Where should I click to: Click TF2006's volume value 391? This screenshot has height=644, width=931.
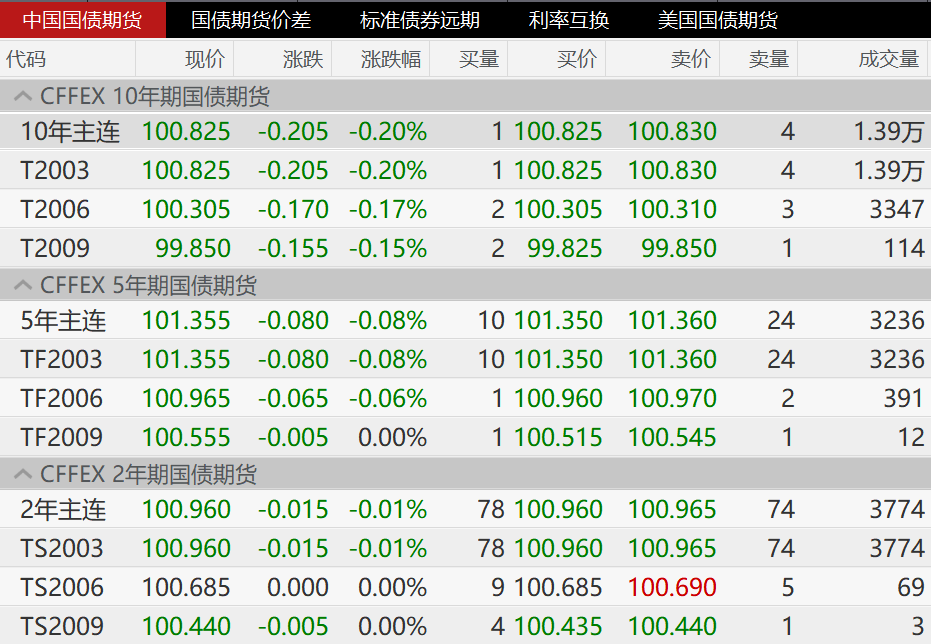(904, 398)
